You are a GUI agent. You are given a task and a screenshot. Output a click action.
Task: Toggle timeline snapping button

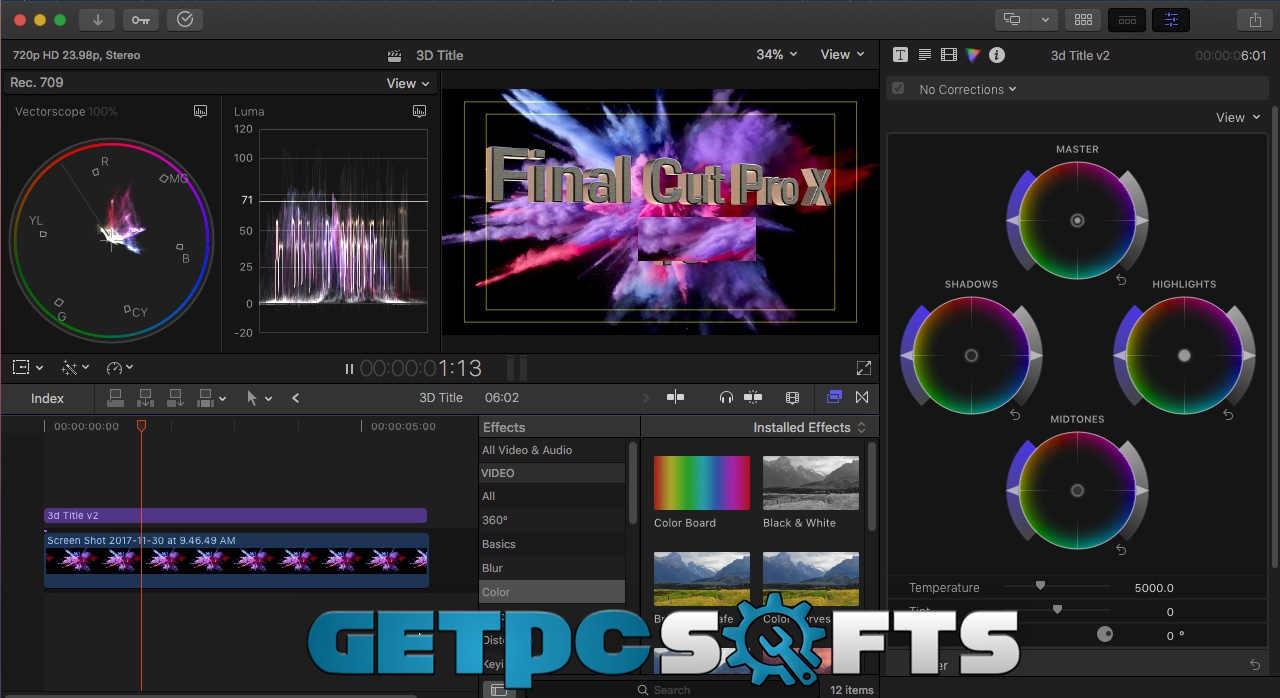(x=753, y=398)
